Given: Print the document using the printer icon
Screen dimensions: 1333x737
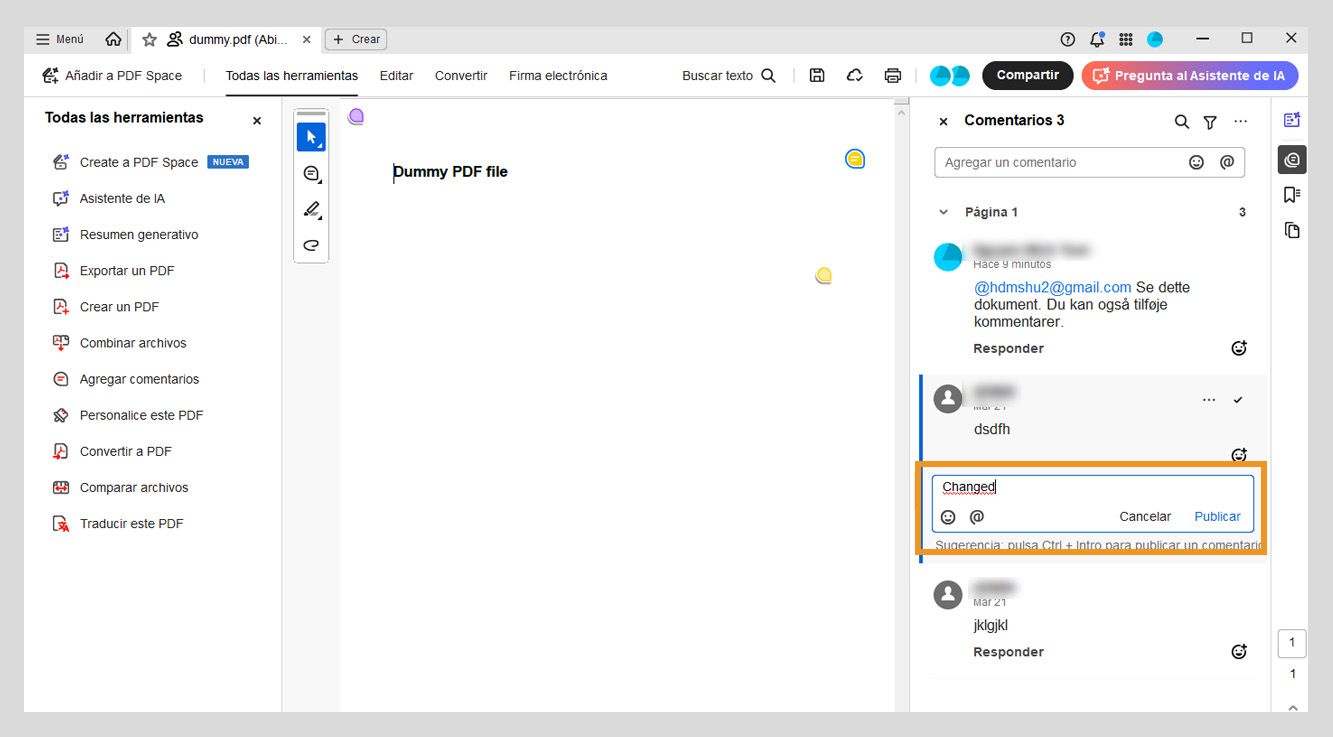Looking at the screenshot, I should click(x=893, y=76).
